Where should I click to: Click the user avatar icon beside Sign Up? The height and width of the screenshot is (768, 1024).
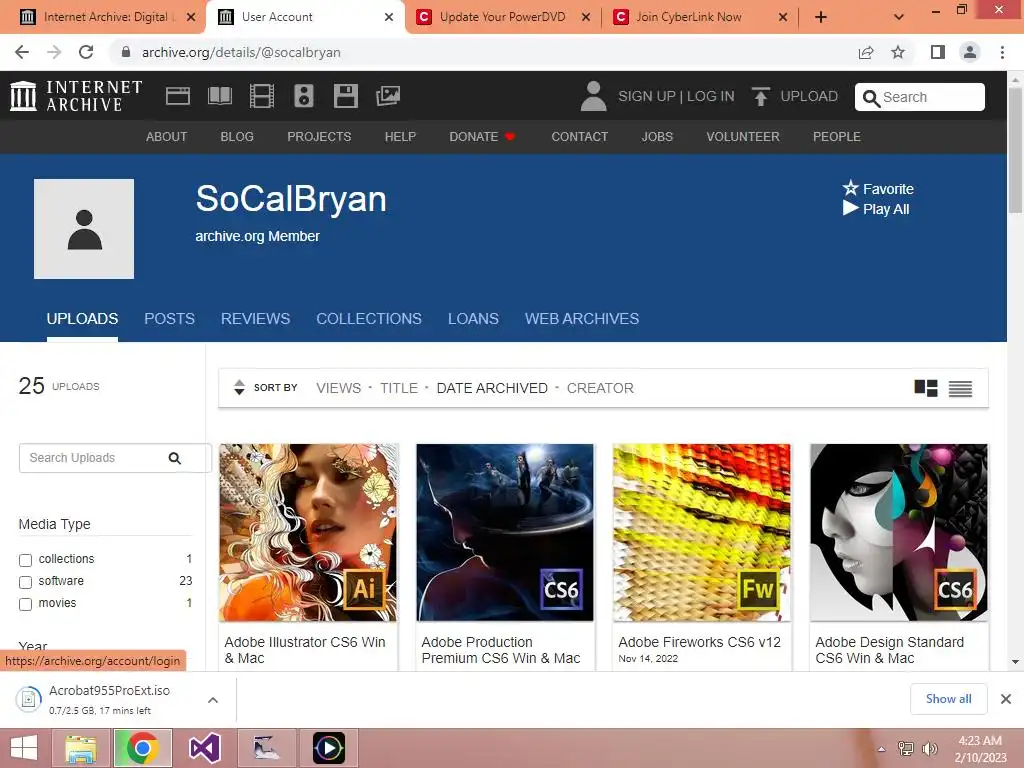593,96
